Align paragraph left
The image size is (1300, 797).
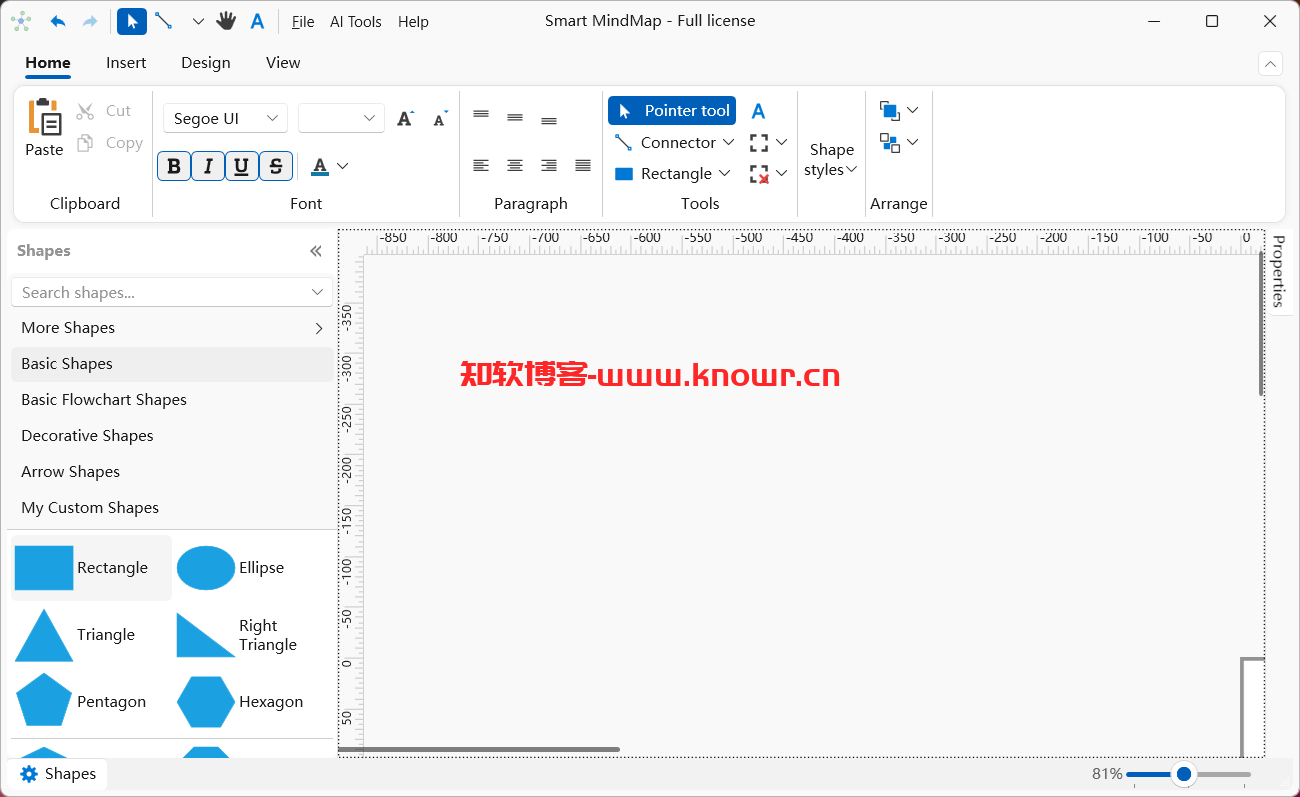coord(481,165)
